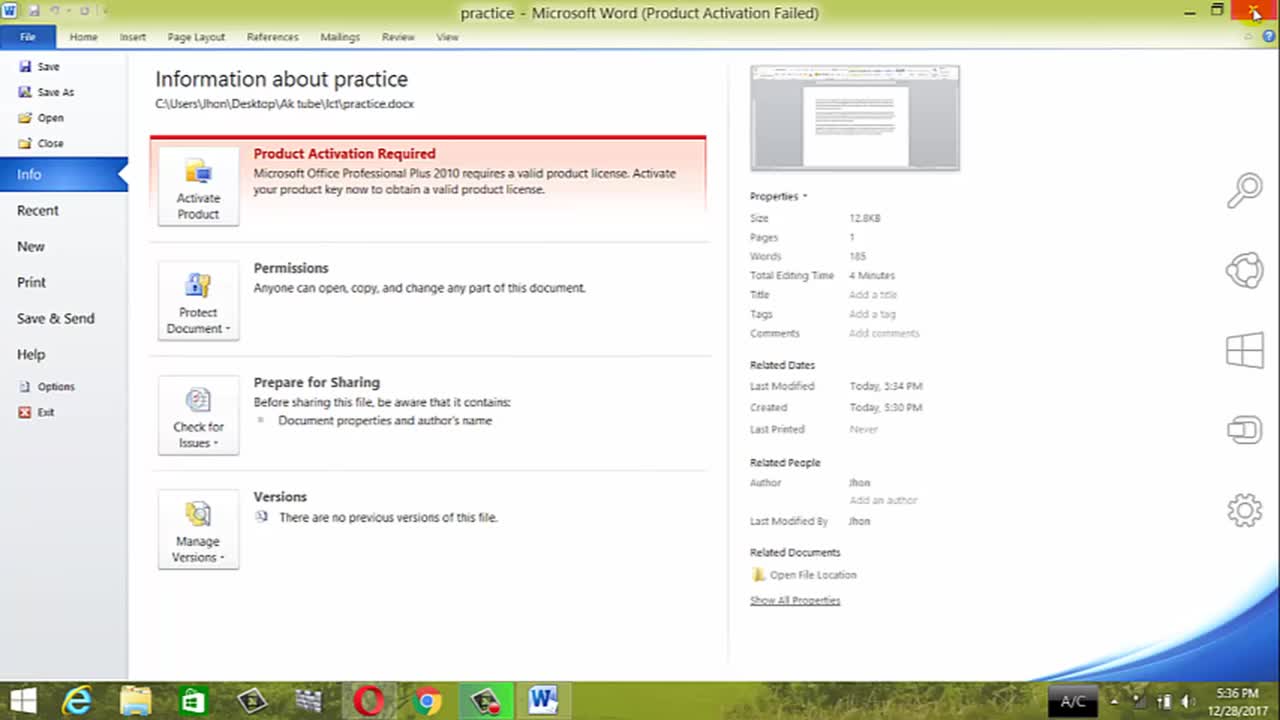Click the document preview thumbnail

pyautogui.click(x=855, y=118)
